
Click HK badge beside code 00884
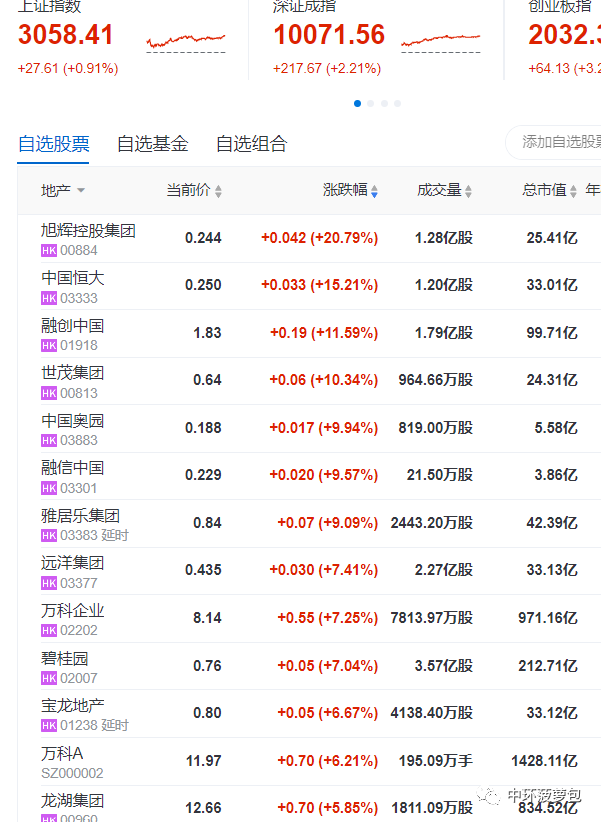pyautogui.click(x=49, y=251)
